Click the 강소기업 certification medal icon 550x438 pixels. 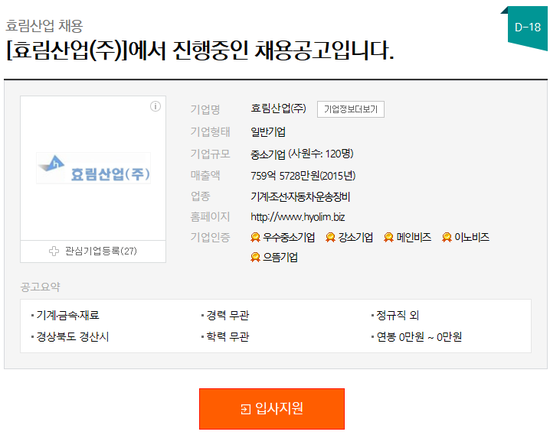(x=330, y=237)
